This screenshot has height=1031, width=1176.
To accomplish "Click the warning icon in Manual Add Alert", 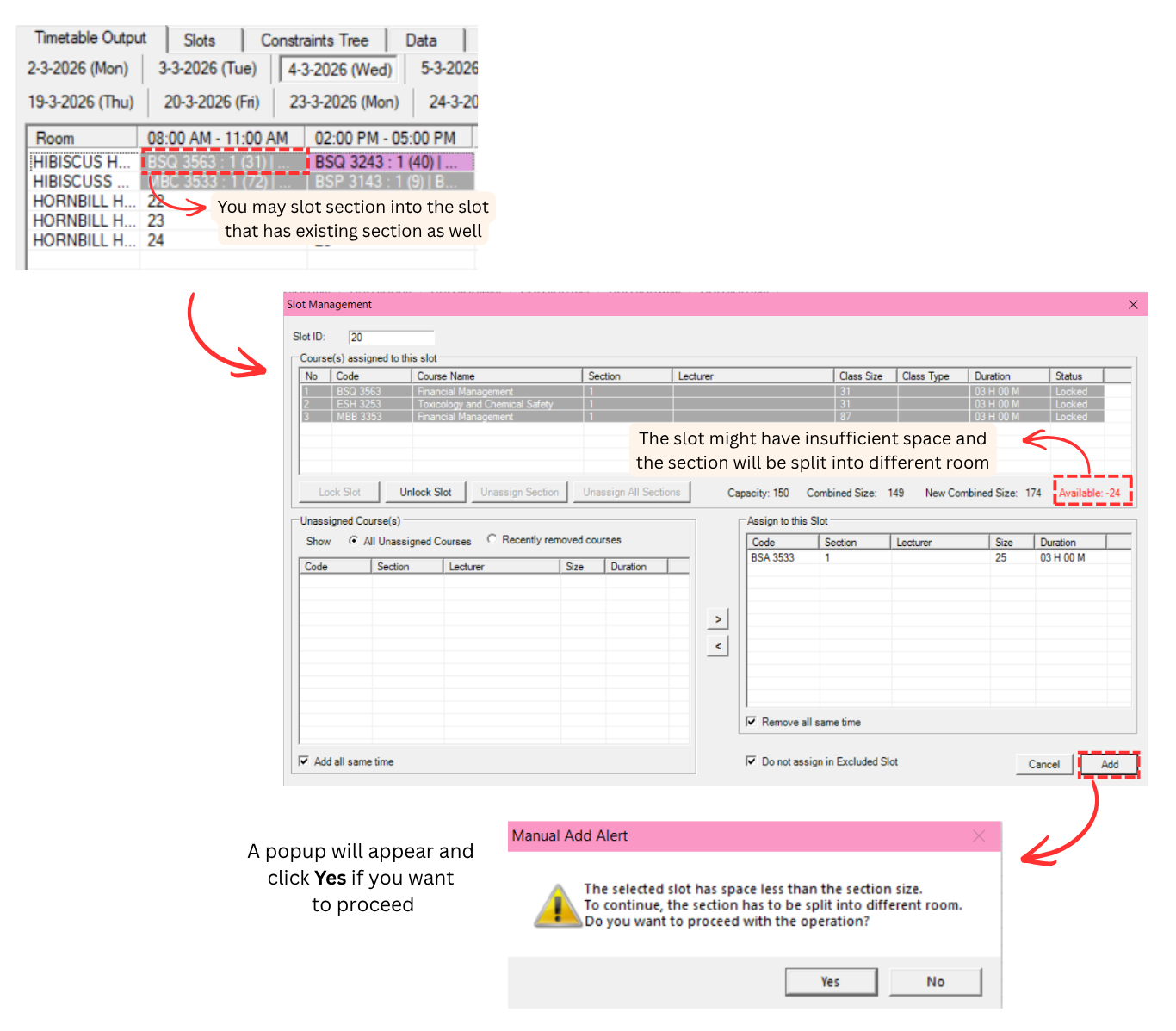I will click(x=557, y=905).
